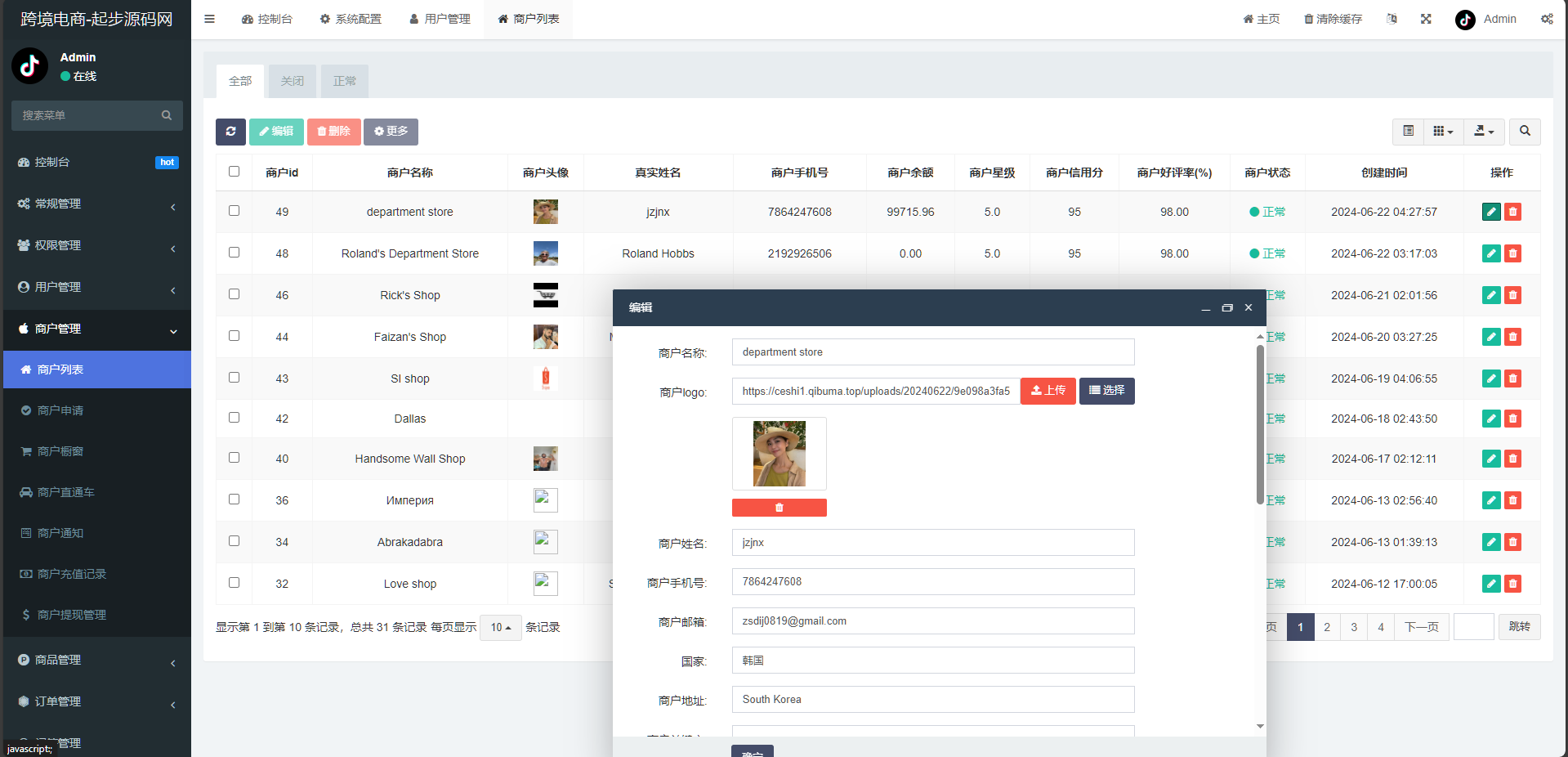Click the table view toggle icon
Screen dimensions: 1568x757
pos(1408,132)
